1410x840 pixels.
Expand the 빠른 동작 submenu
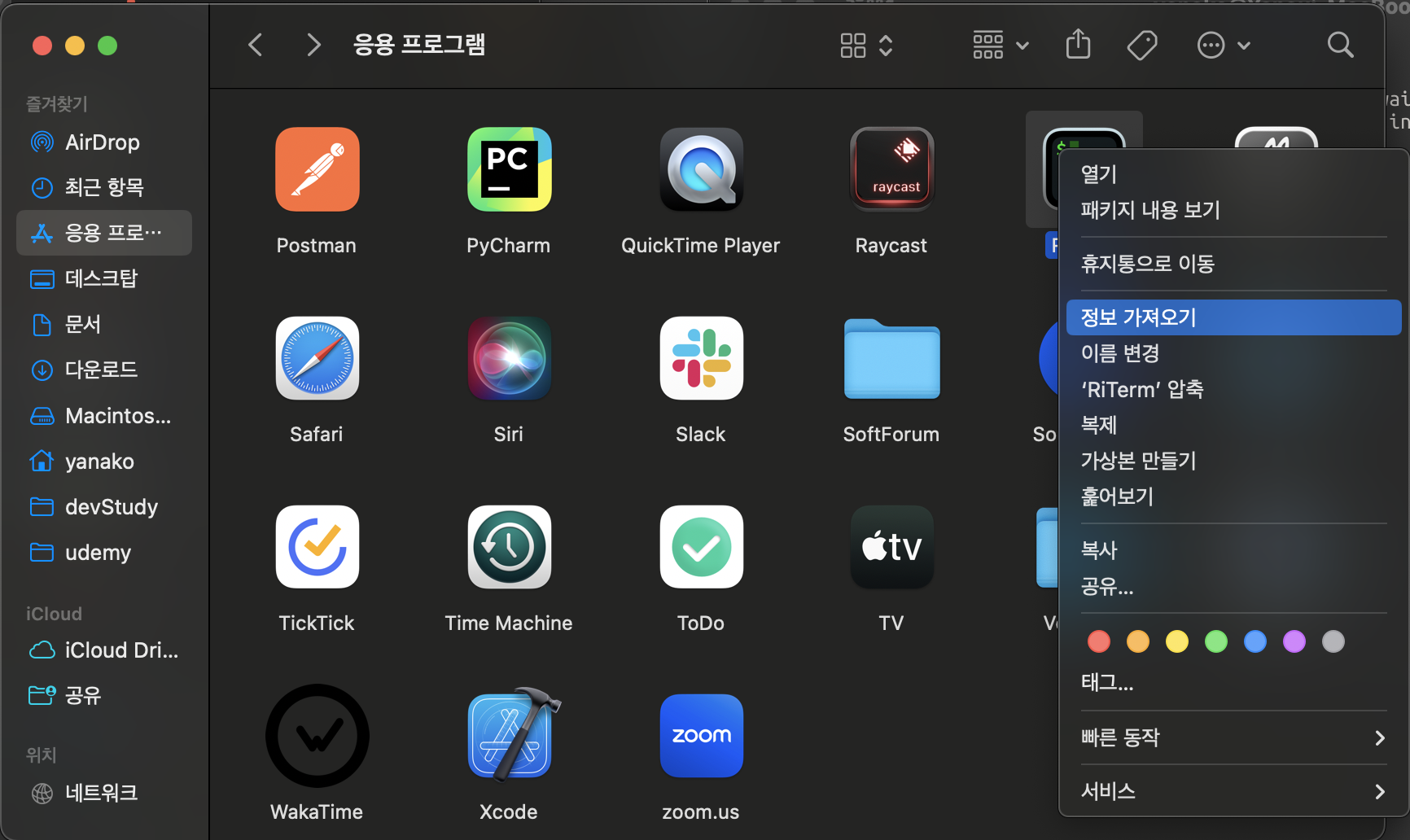(1233, 737)
